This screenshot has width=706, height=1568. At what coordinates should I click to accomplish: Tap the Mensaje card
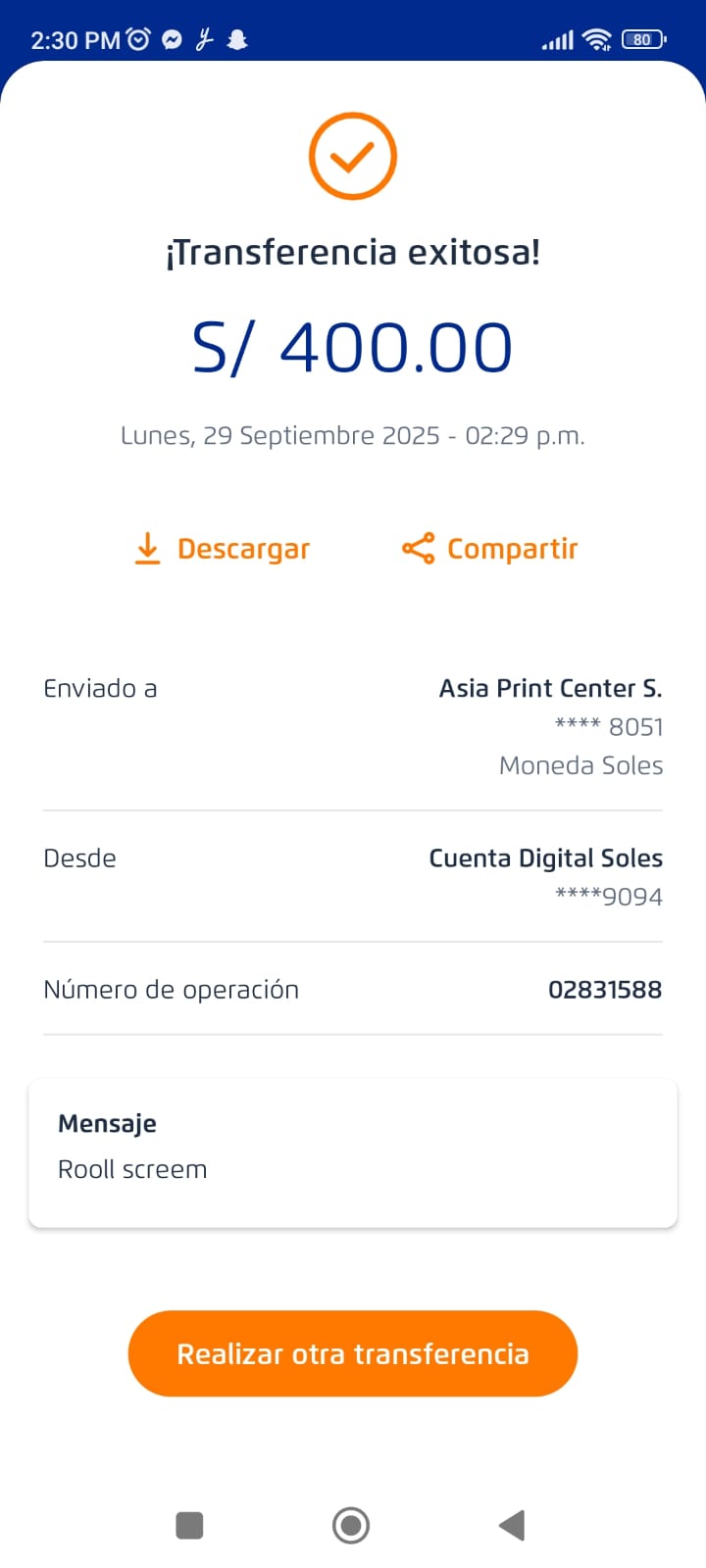pos(353,1152)
